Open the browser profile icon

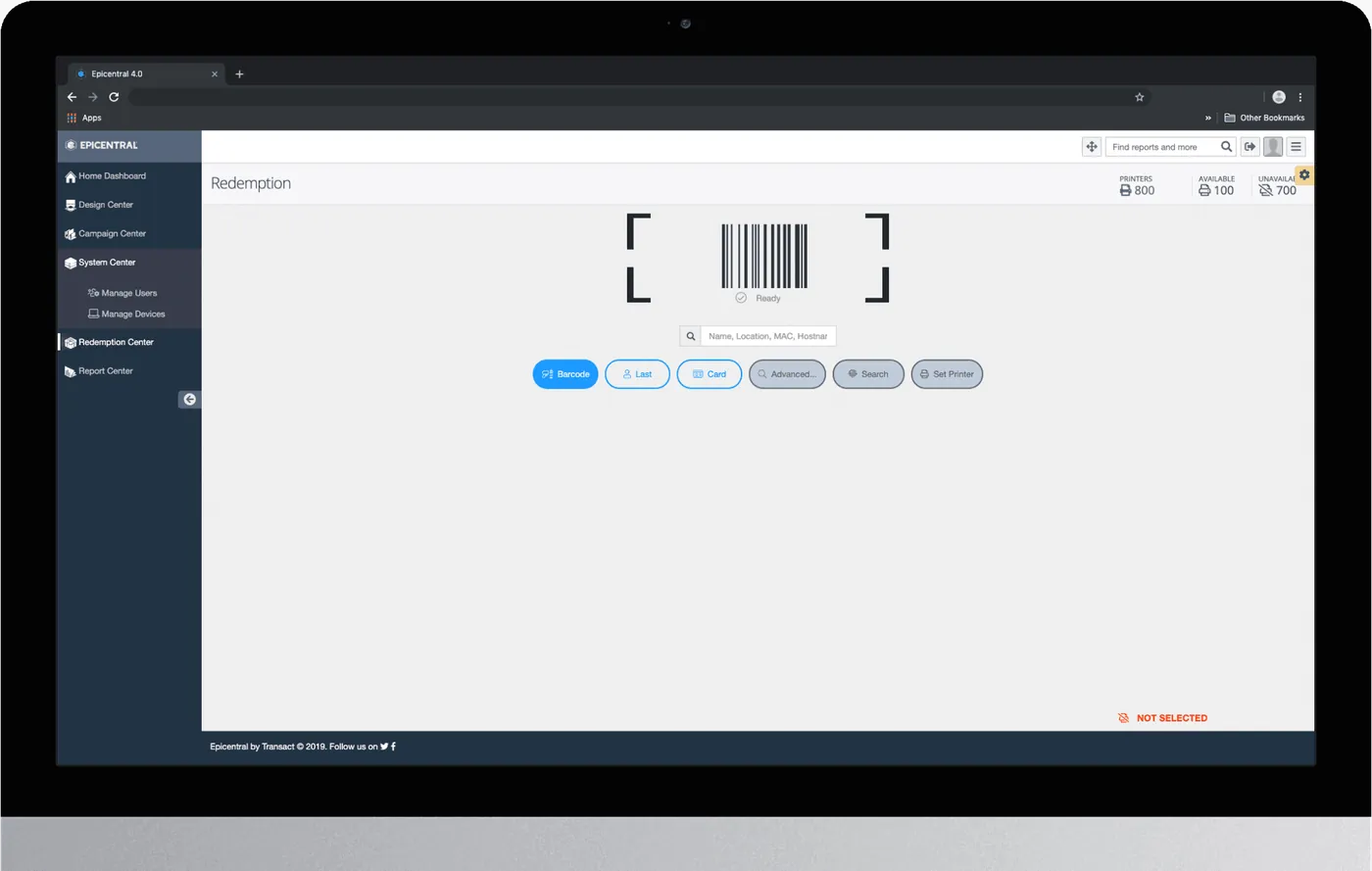(x=1279, y=97)
